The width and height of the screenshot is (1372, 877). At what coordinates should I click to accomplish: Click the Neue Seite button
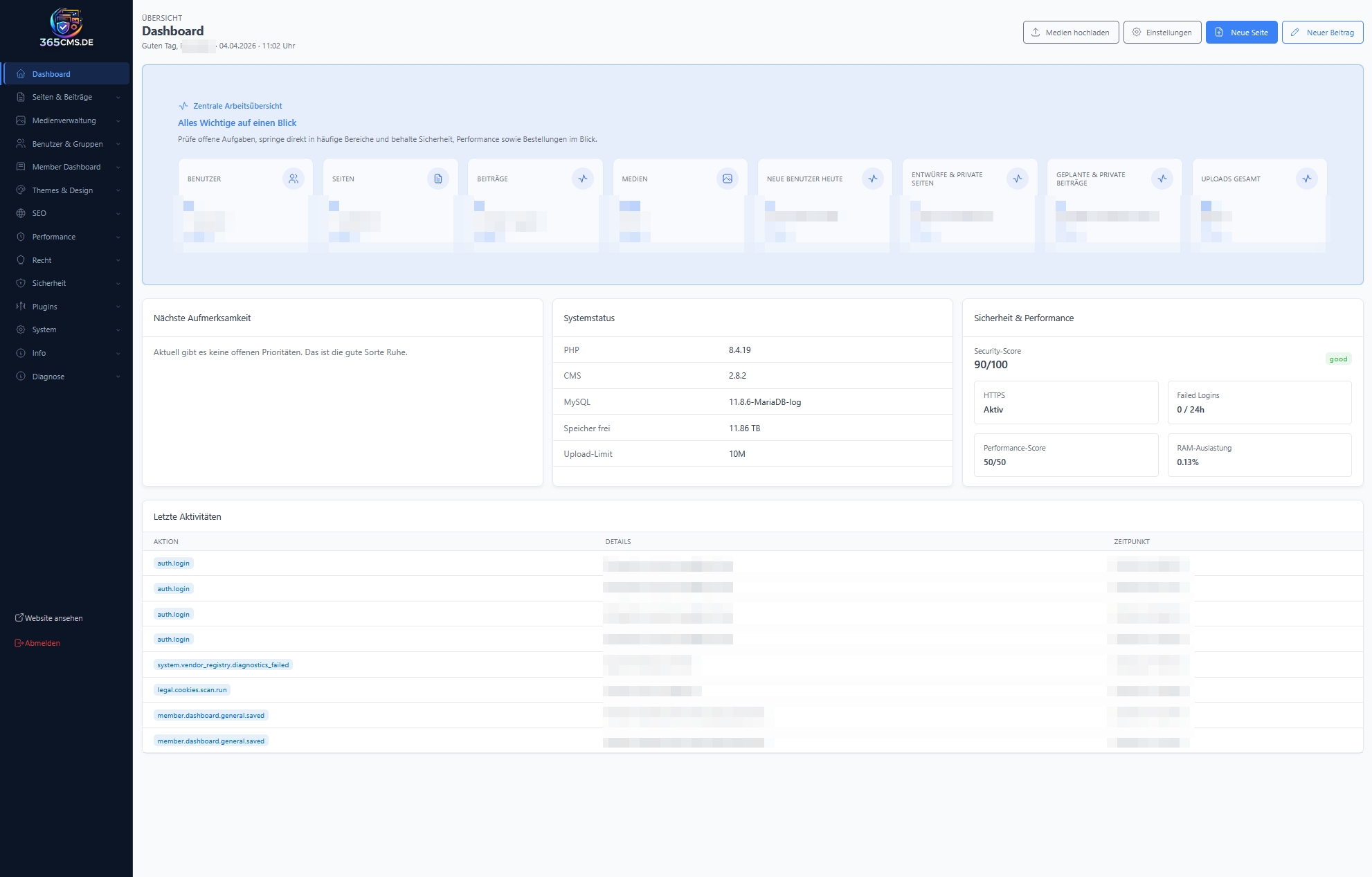(1241, 33)
